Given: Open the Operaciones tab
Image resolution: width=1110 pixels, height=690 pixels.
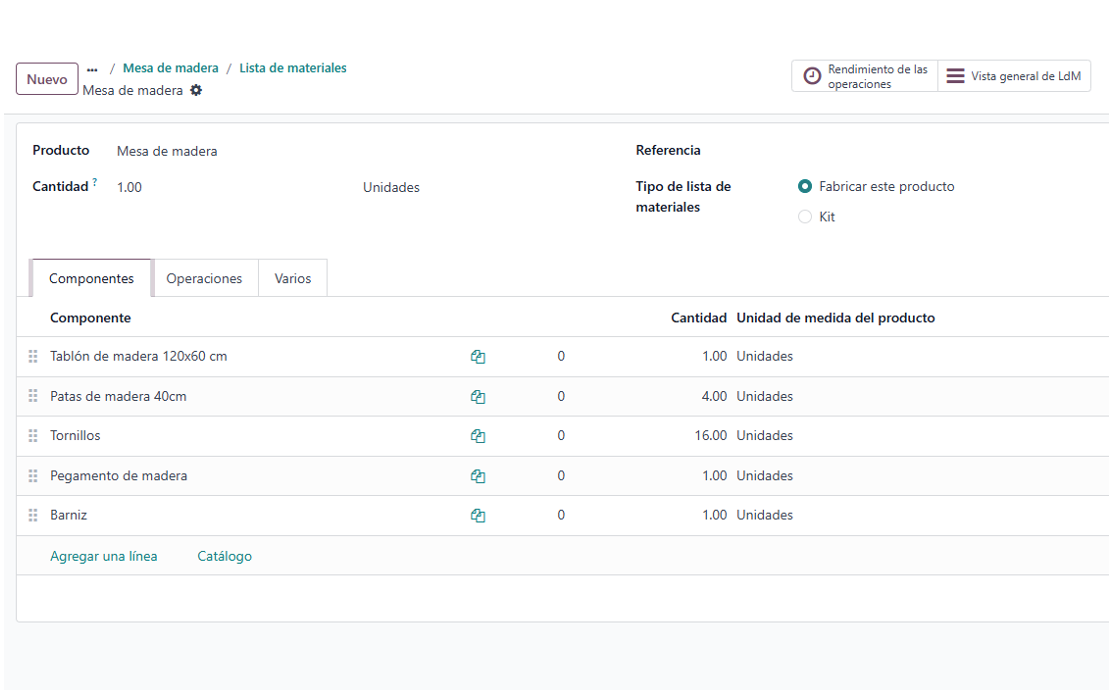Looking at the screenshot, I should click(204, 278).
